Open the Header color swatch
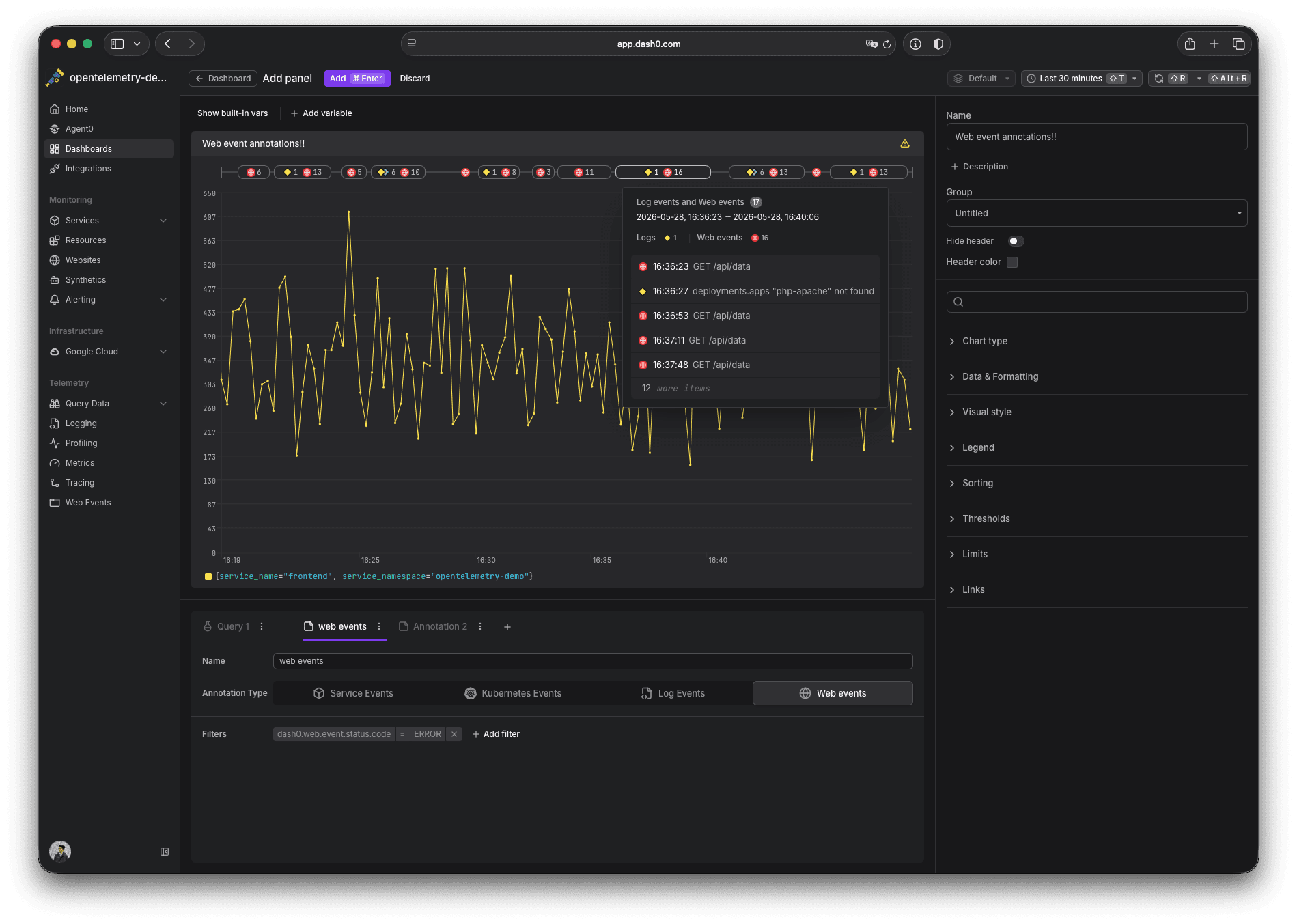 click(1012, 262)
